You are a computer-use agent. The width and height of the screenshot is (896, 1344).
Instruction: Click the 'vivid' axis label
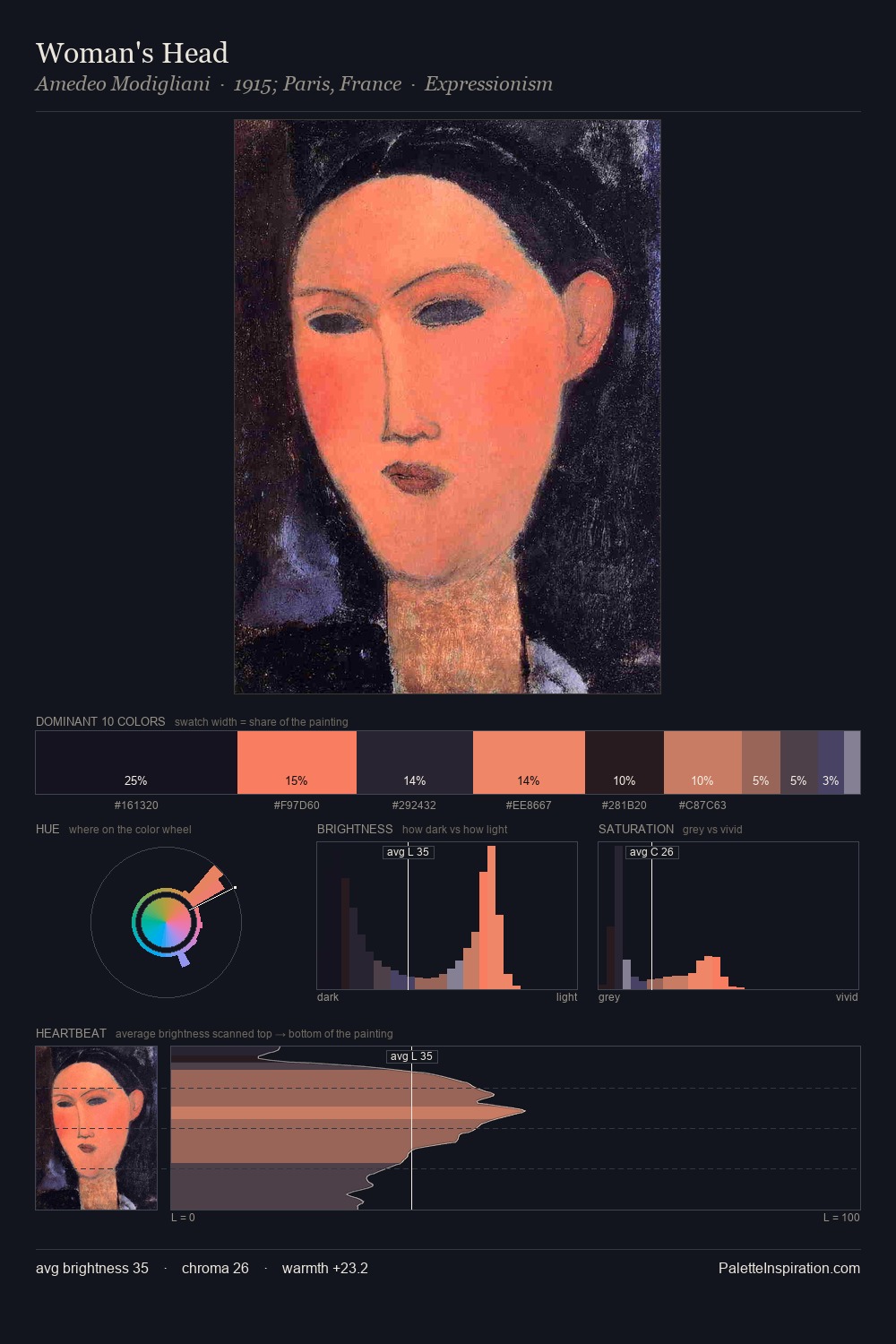(847, 997)
